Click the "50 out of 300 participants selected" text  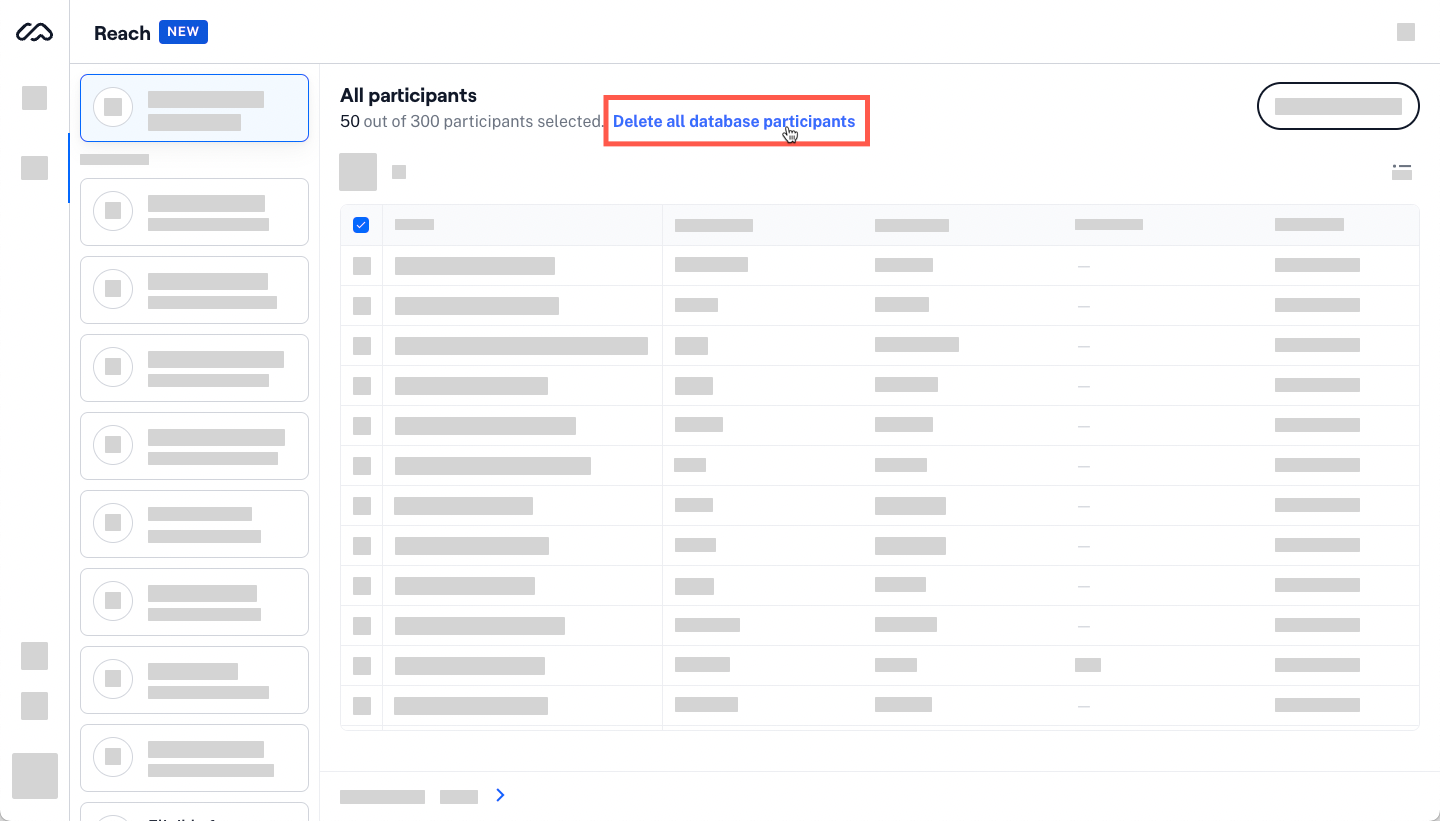pos(471,122)
